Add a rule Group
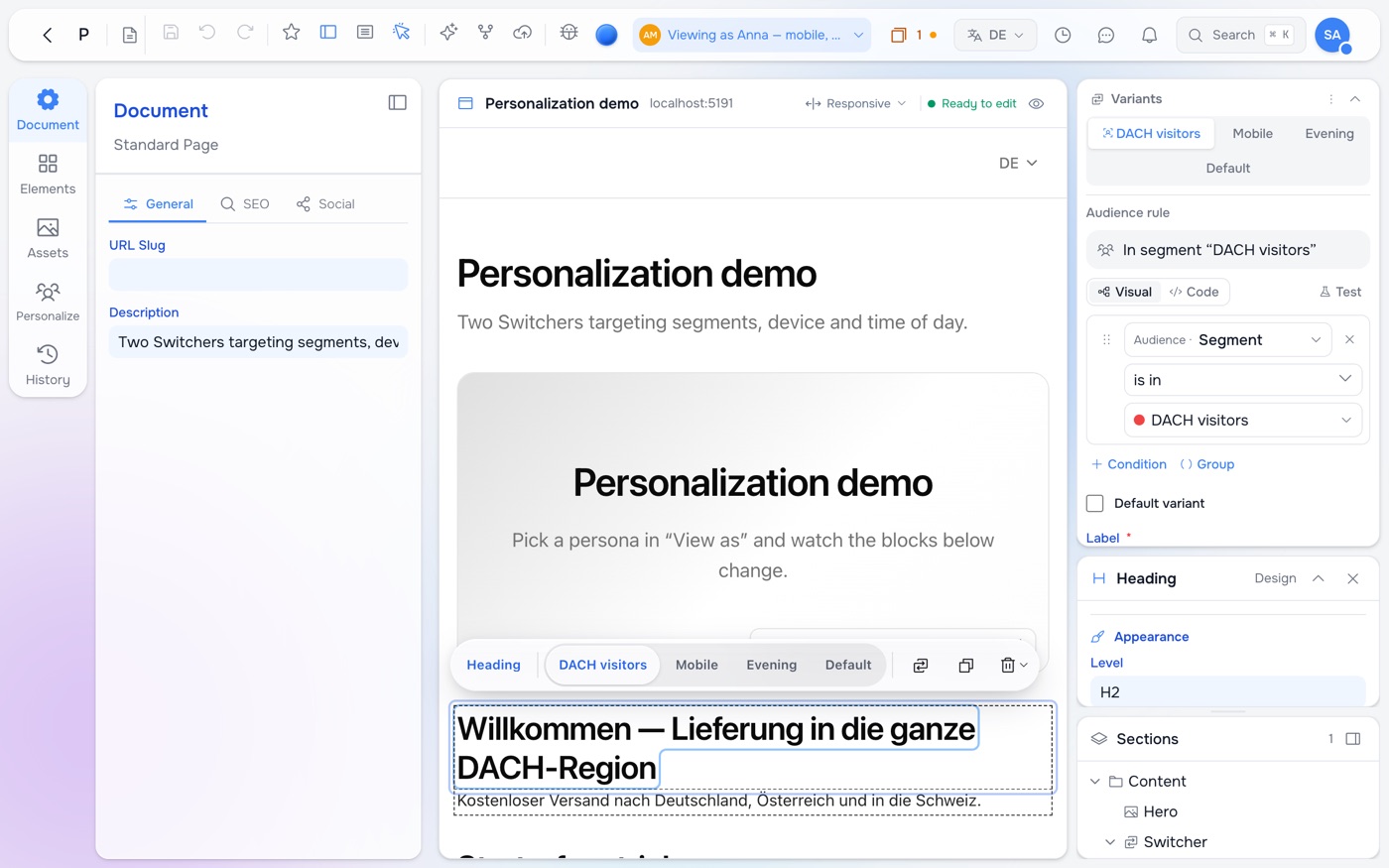The image size is (1389, 868). (1207, 464)
